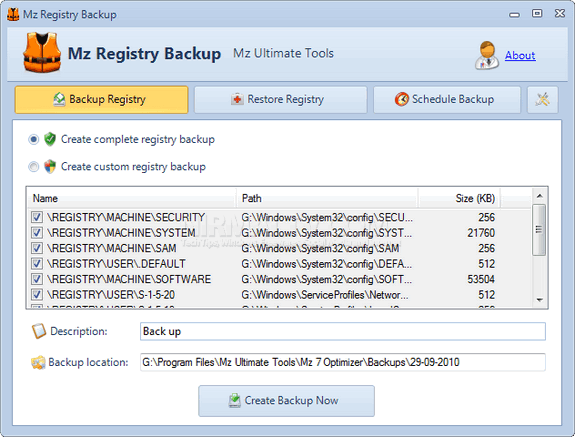The image size is (575, 437).
Task: Click the red cross Restore Registry icon
Action: point(237,99)
